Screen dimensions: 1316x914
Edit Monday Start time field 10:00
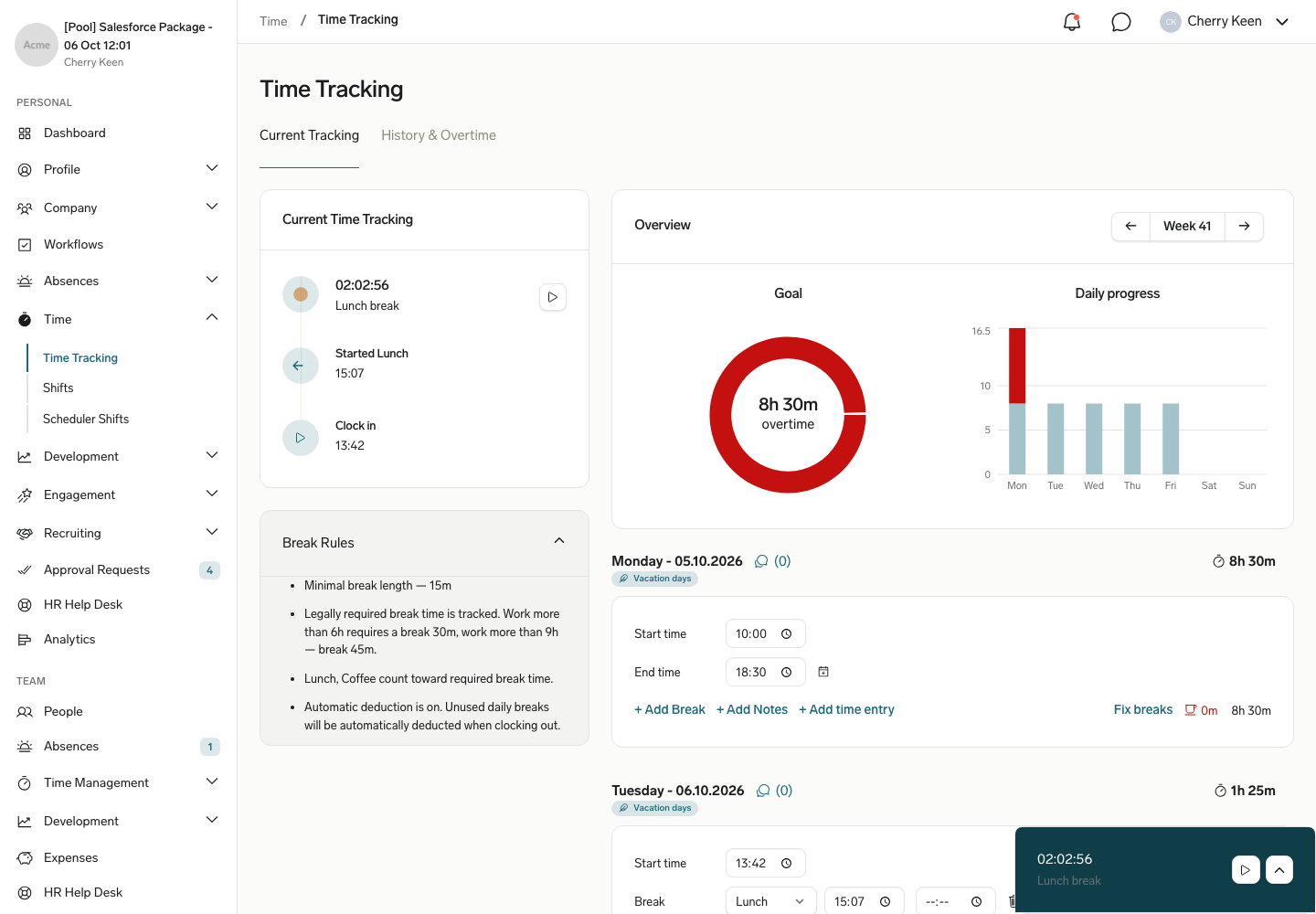click(x=766, y=634)
